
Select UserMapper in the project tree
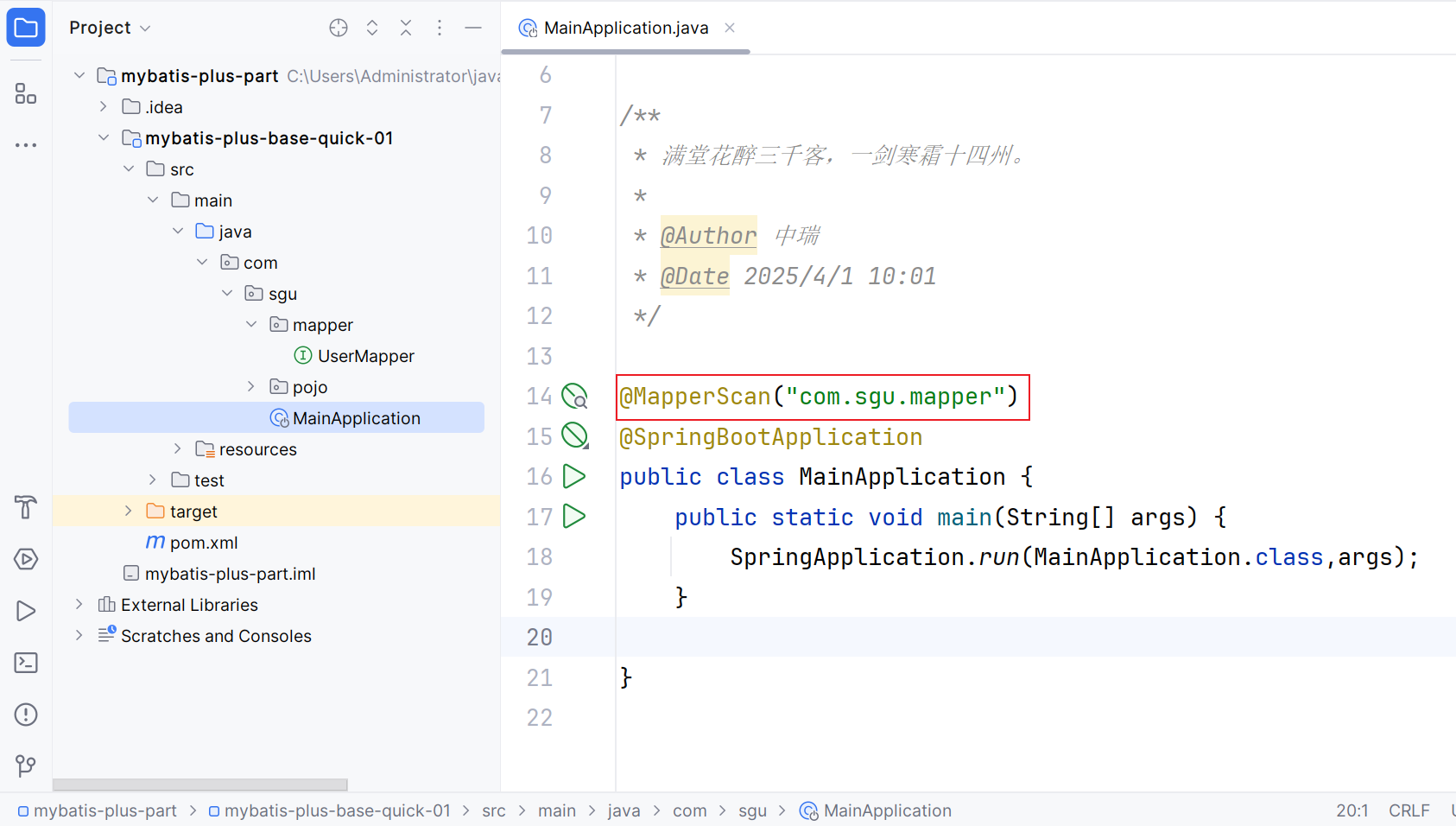[x=366, y=356]
